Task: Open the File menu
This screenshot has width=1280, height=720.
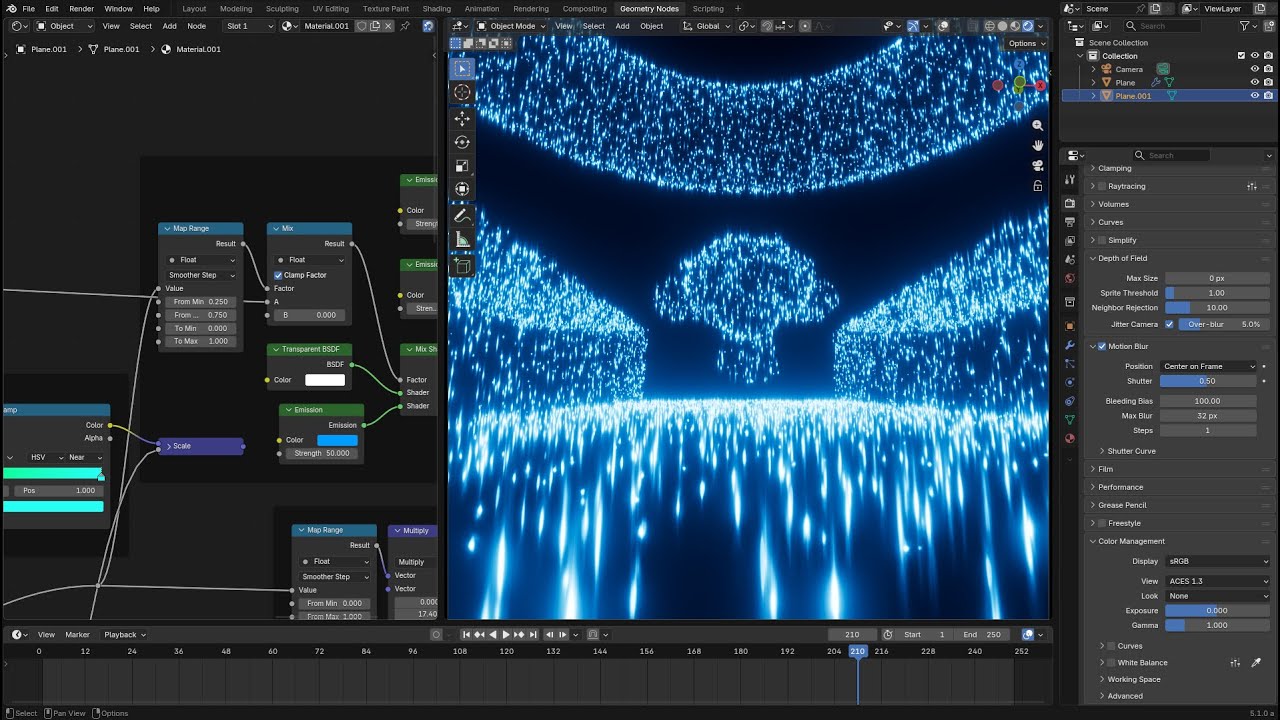Action: coord(28,8)
